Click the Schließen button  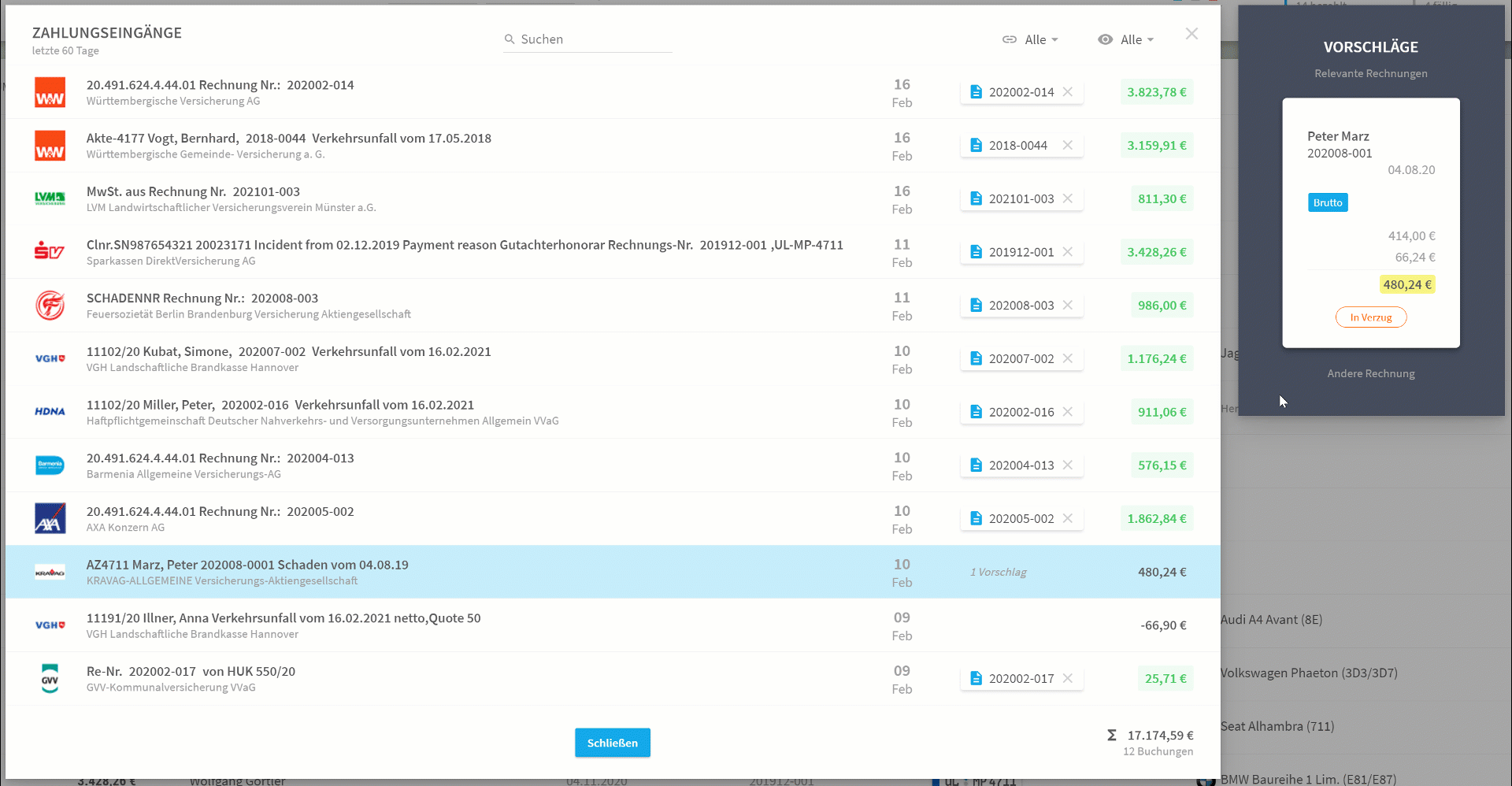tap(613, 743)
